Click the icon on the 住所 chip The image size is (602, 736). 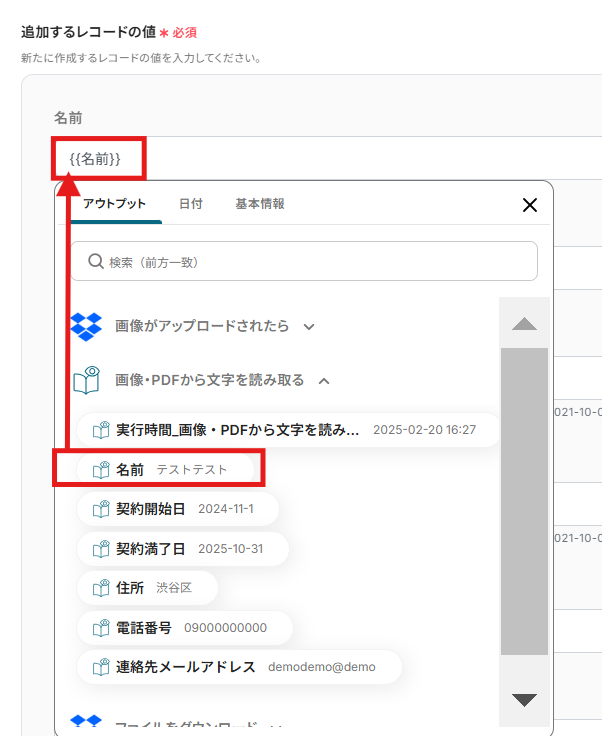pos(101,588)
